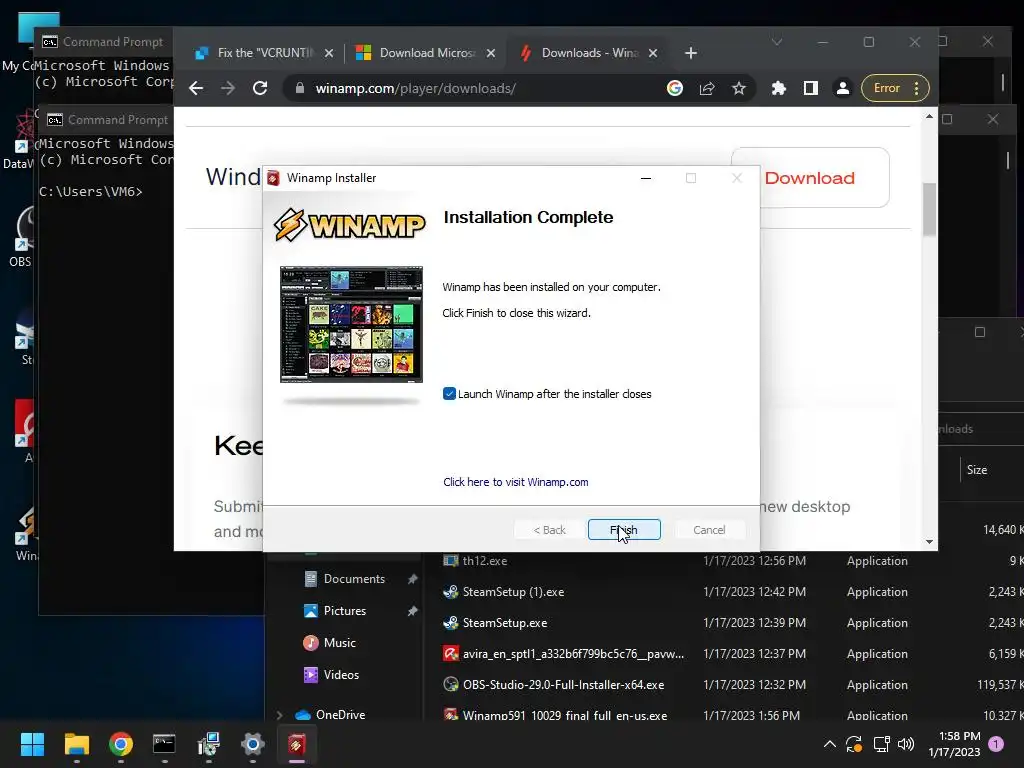Viewport: 1024px width, 768px height.
Task: Open Documents folder in File Explorer
Action: [x=354, y=579]
